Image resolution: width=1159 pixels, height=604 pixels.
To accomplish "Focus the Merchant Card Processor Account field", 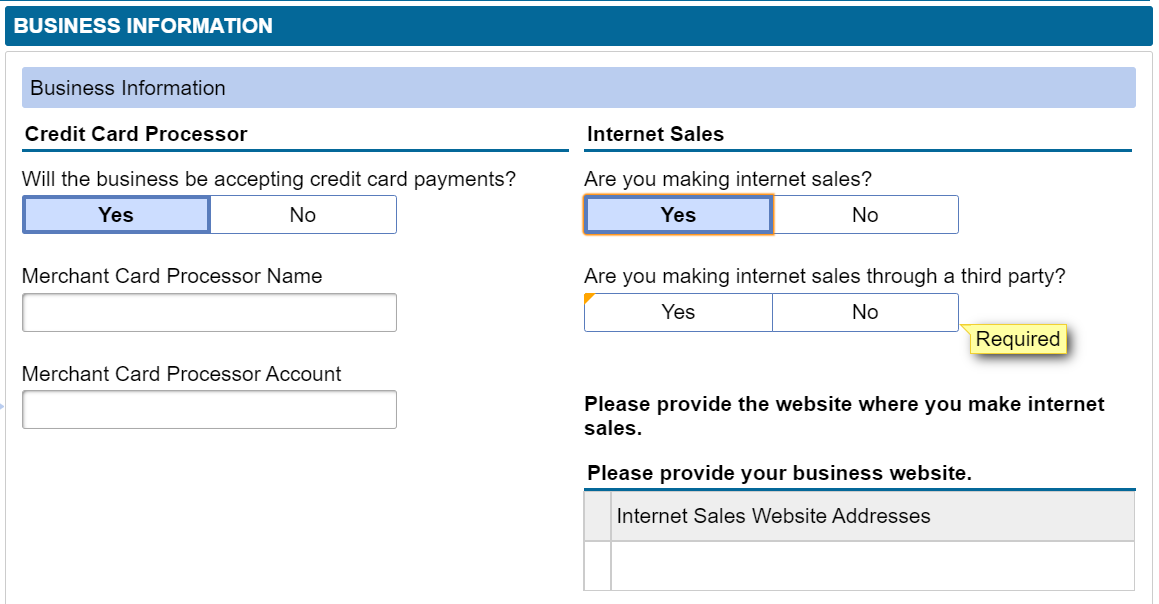I will click(209, 410).
